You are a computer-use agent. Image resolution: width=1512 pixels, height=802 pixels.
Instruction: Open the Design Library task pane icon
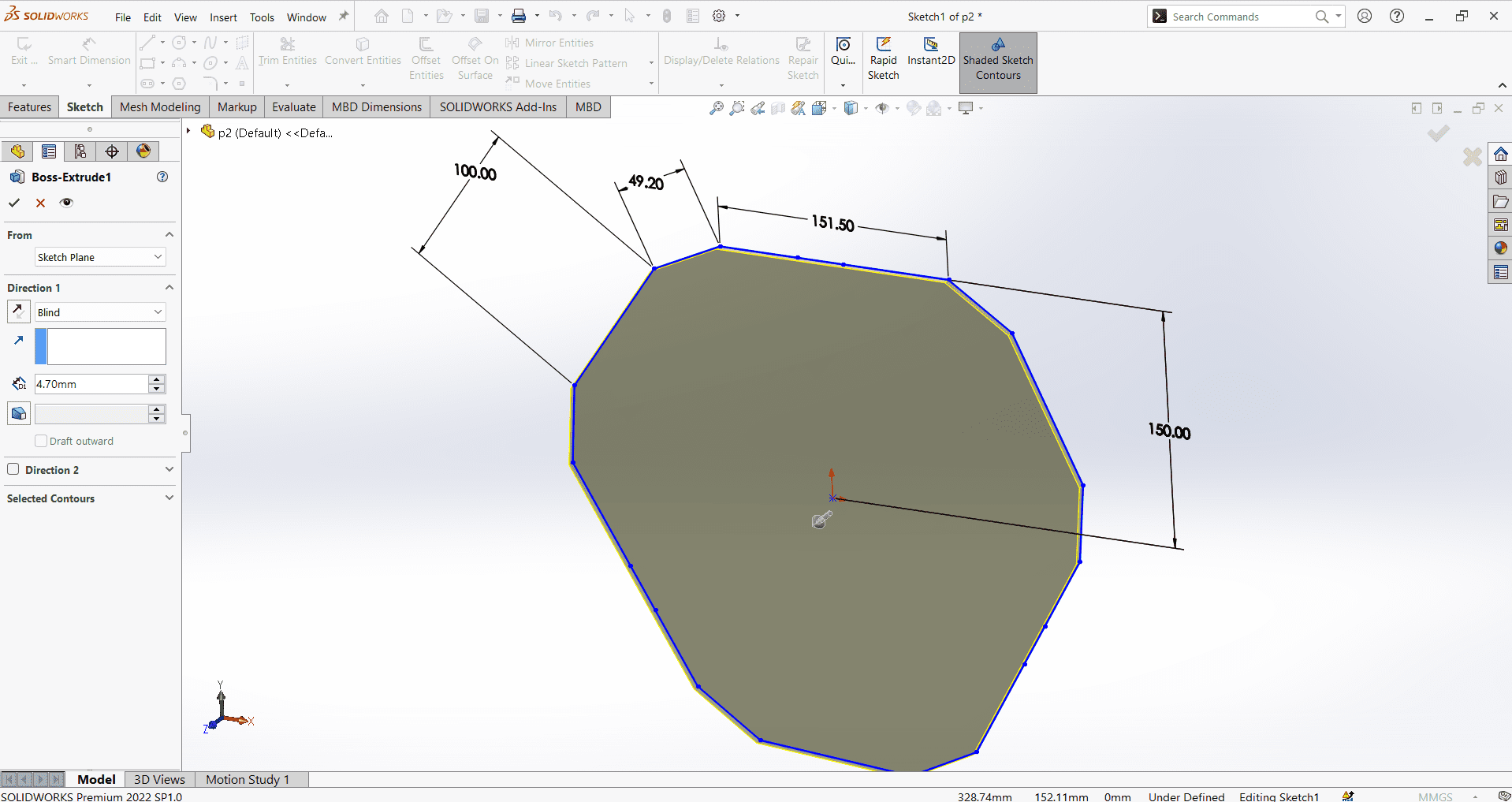[1500, 177]
